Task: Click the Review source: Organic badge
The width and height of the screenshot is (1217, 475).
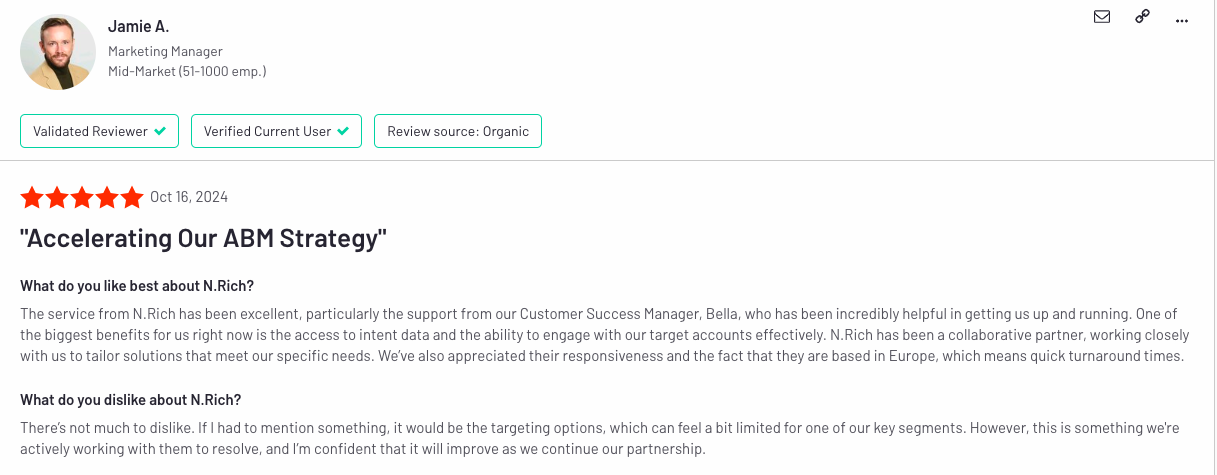Action: (458, 131)
